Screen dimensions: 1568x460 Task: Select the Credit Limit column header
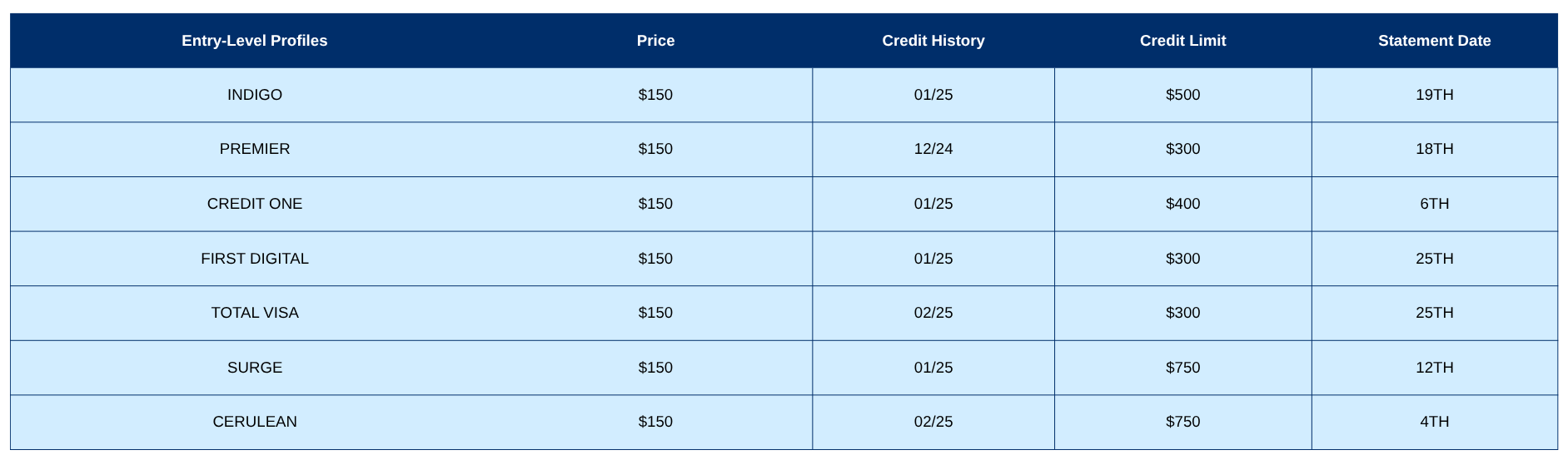point(1182,41)
